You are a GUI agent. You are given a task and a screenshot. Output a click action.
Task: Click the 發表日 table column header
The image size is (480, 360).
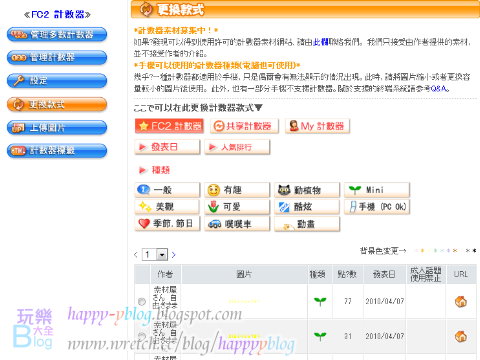point(384,274)
